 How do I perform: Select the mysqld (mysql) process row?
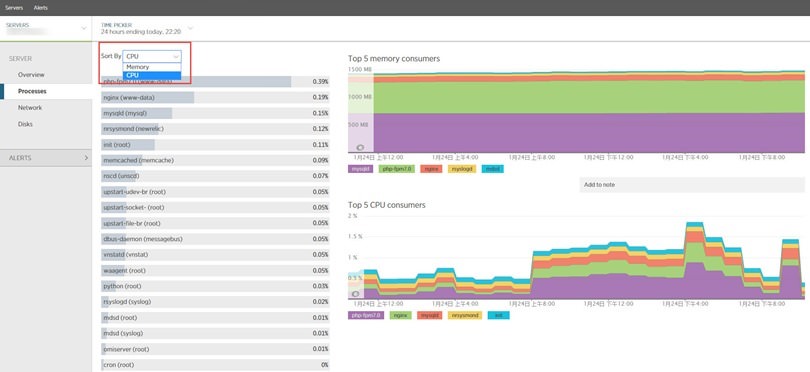pos(215,113)
